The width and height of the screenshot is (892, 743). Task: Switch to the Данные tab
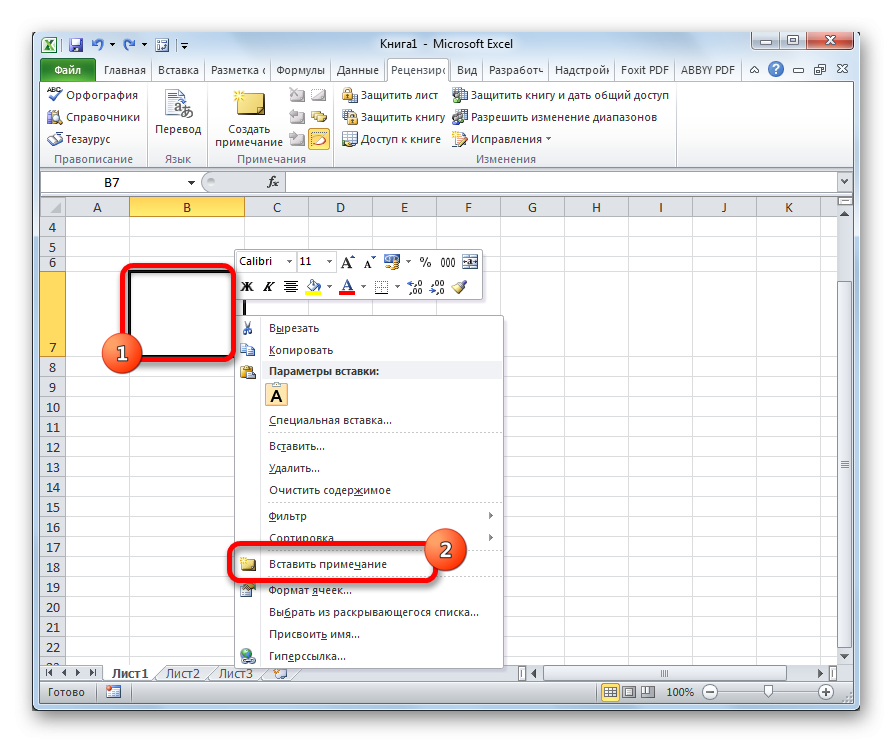[x=357, y=70]
